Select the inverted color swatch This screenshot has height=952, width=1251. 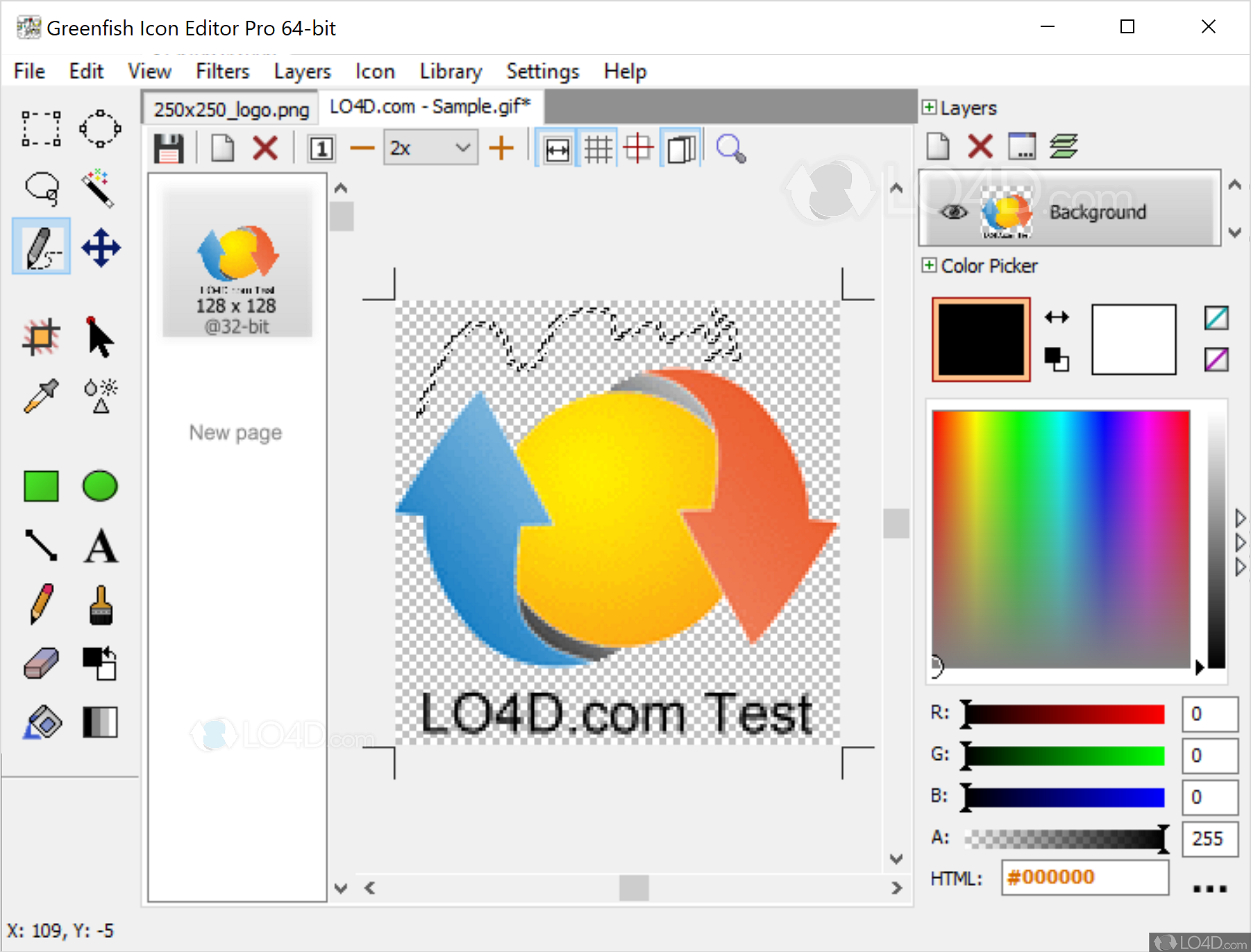tap(1216, 359)
